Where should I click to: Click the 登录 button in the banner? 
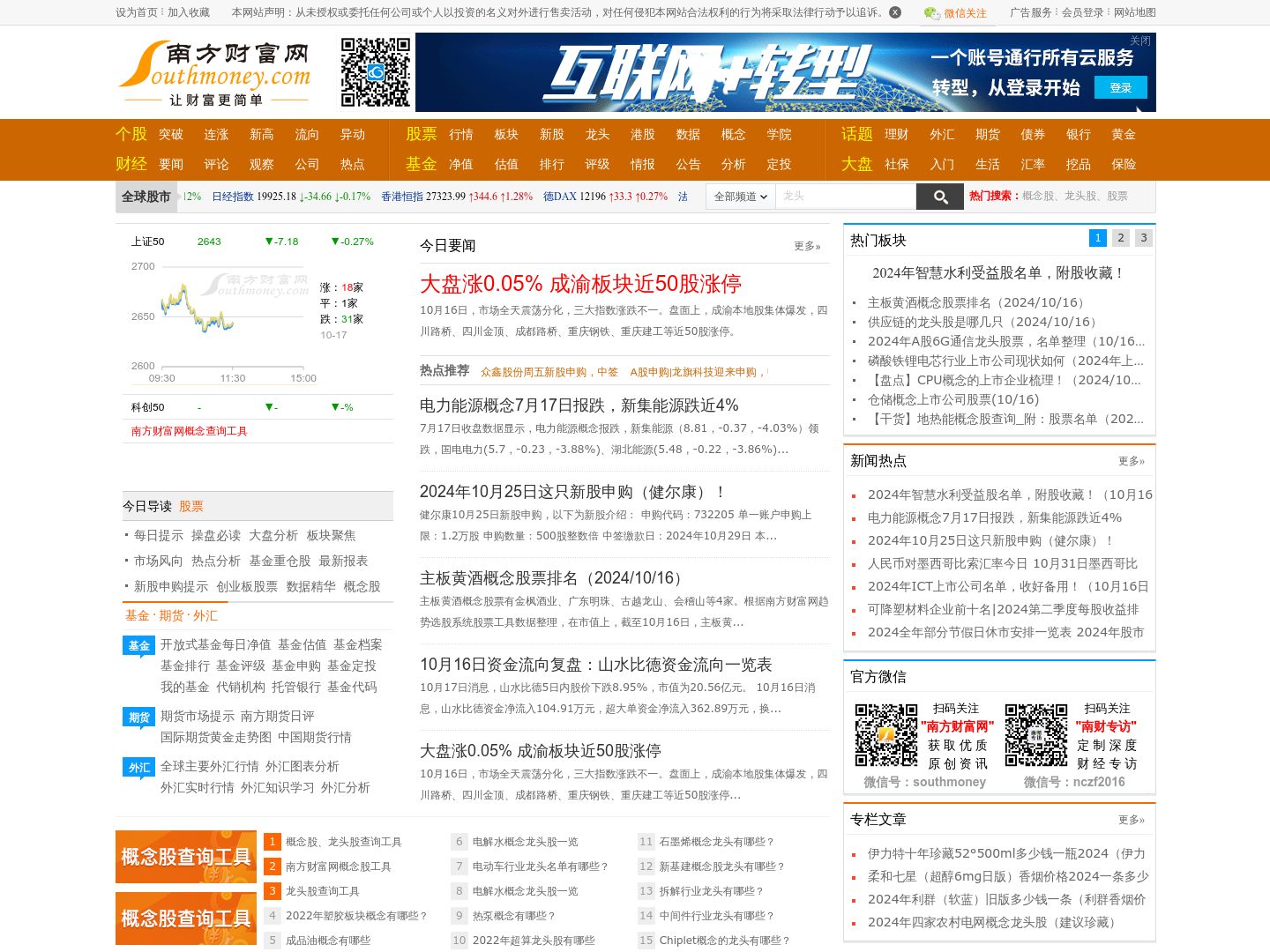[x=1121, y=87]
